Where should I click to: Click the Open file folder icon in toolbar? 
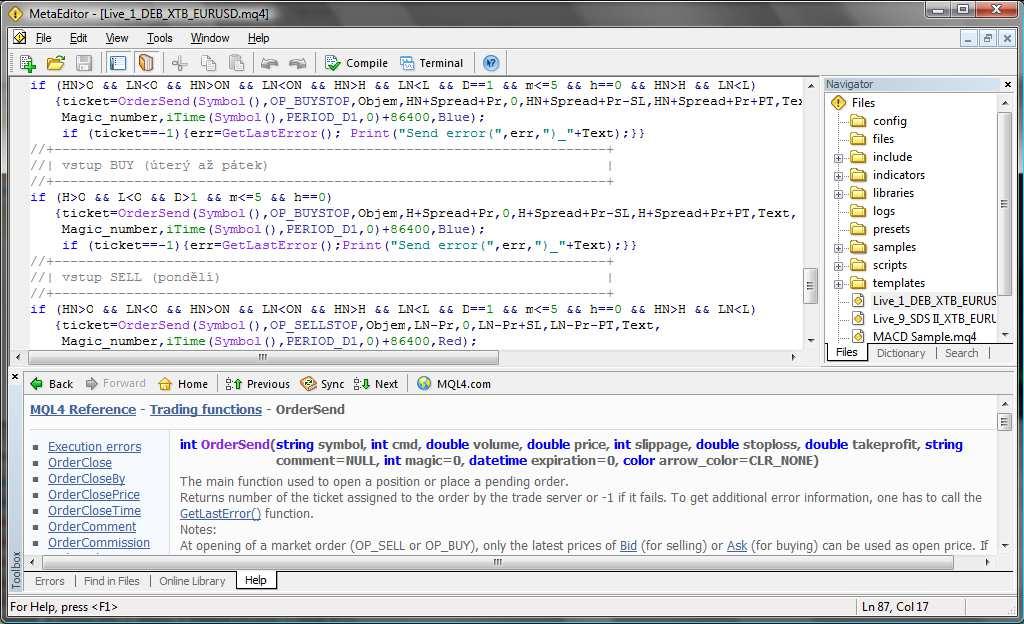(56, 63)
